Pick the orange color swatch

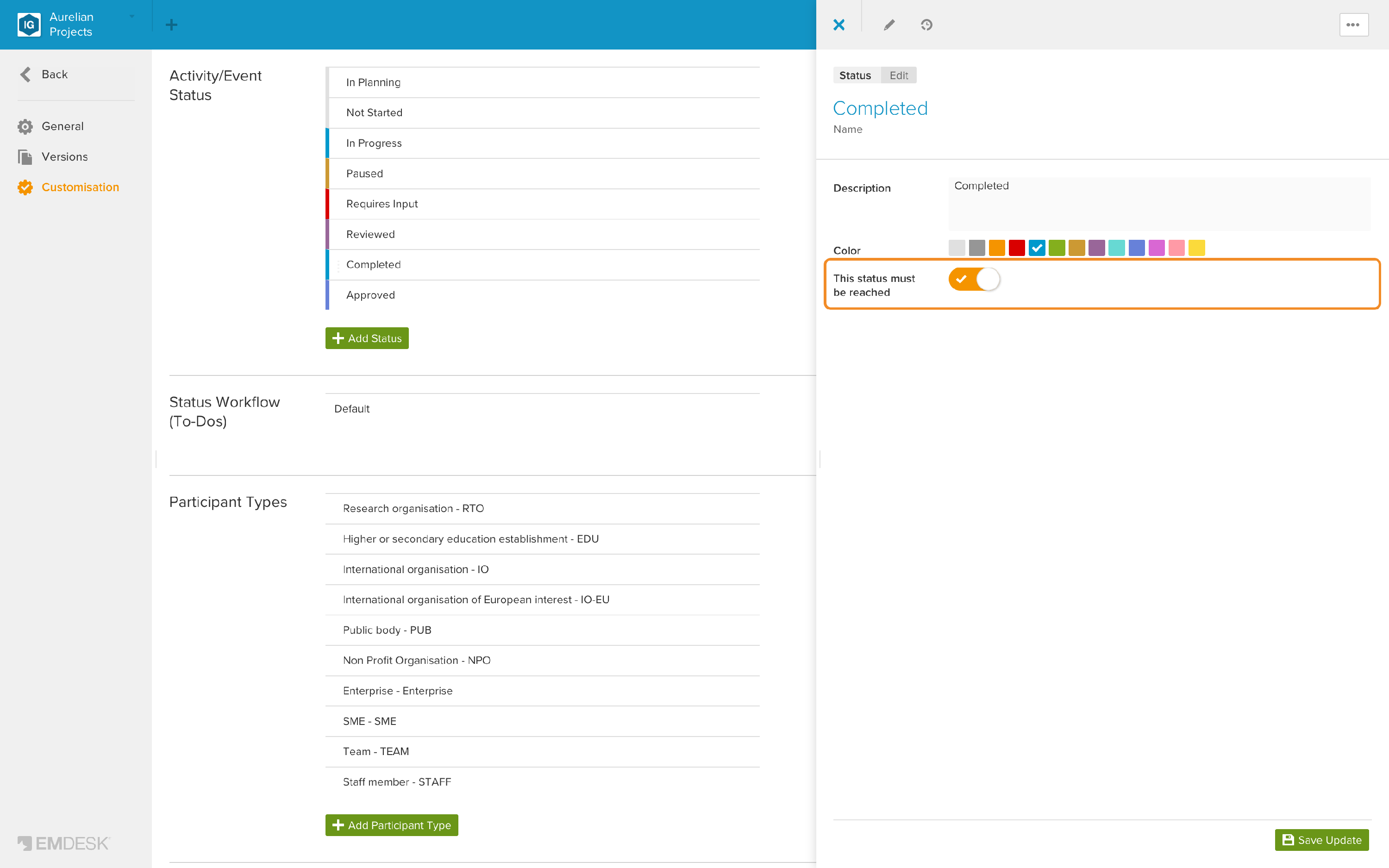coord(997,248)
